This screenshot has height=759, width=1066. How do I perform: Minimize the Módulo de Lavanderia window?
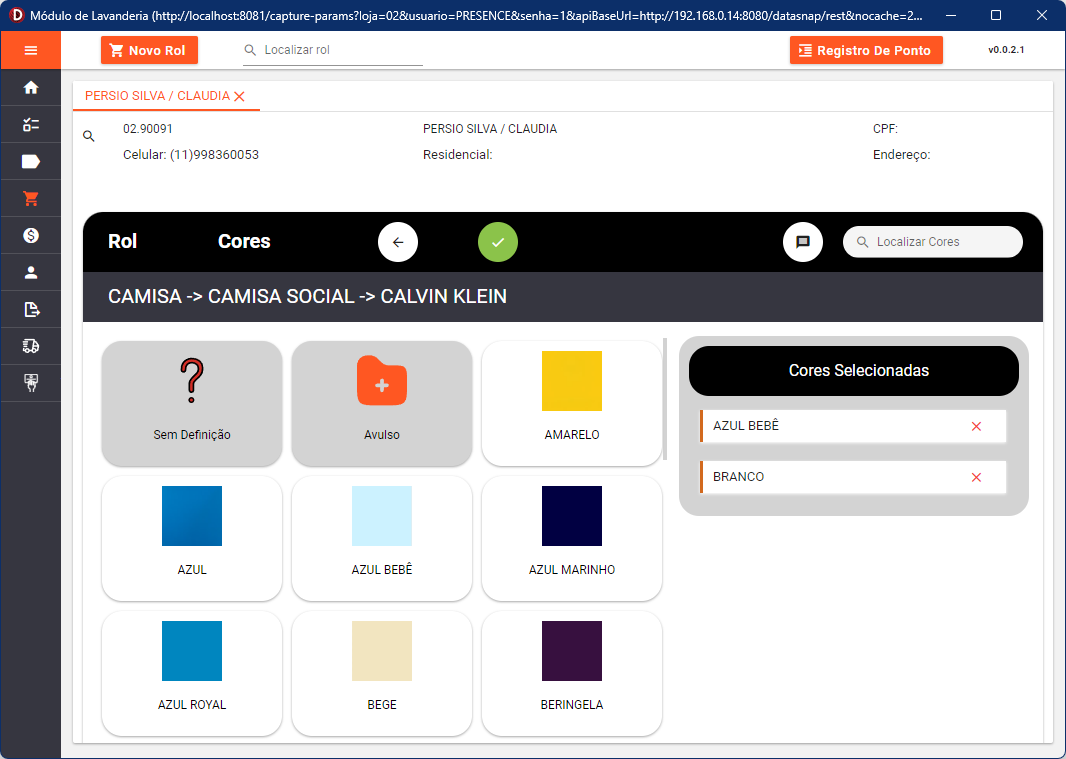coord(950,15)
